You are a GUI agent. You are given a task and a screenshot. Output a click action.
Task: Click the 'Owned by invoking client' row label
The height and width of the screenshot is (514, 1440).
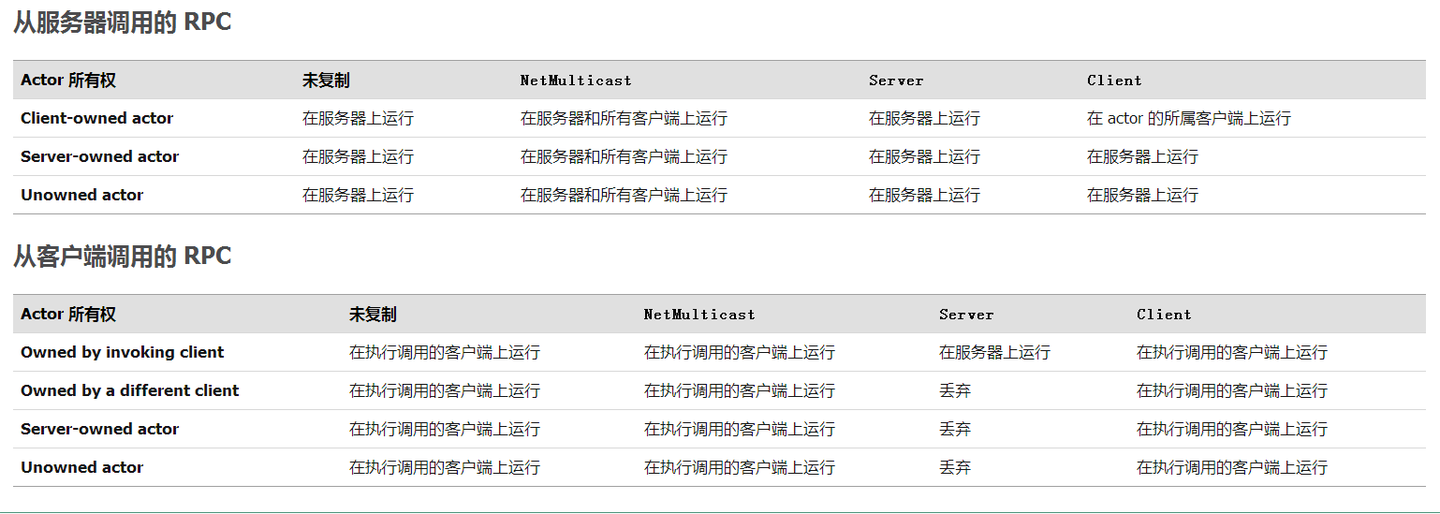[x=122, y=352]
